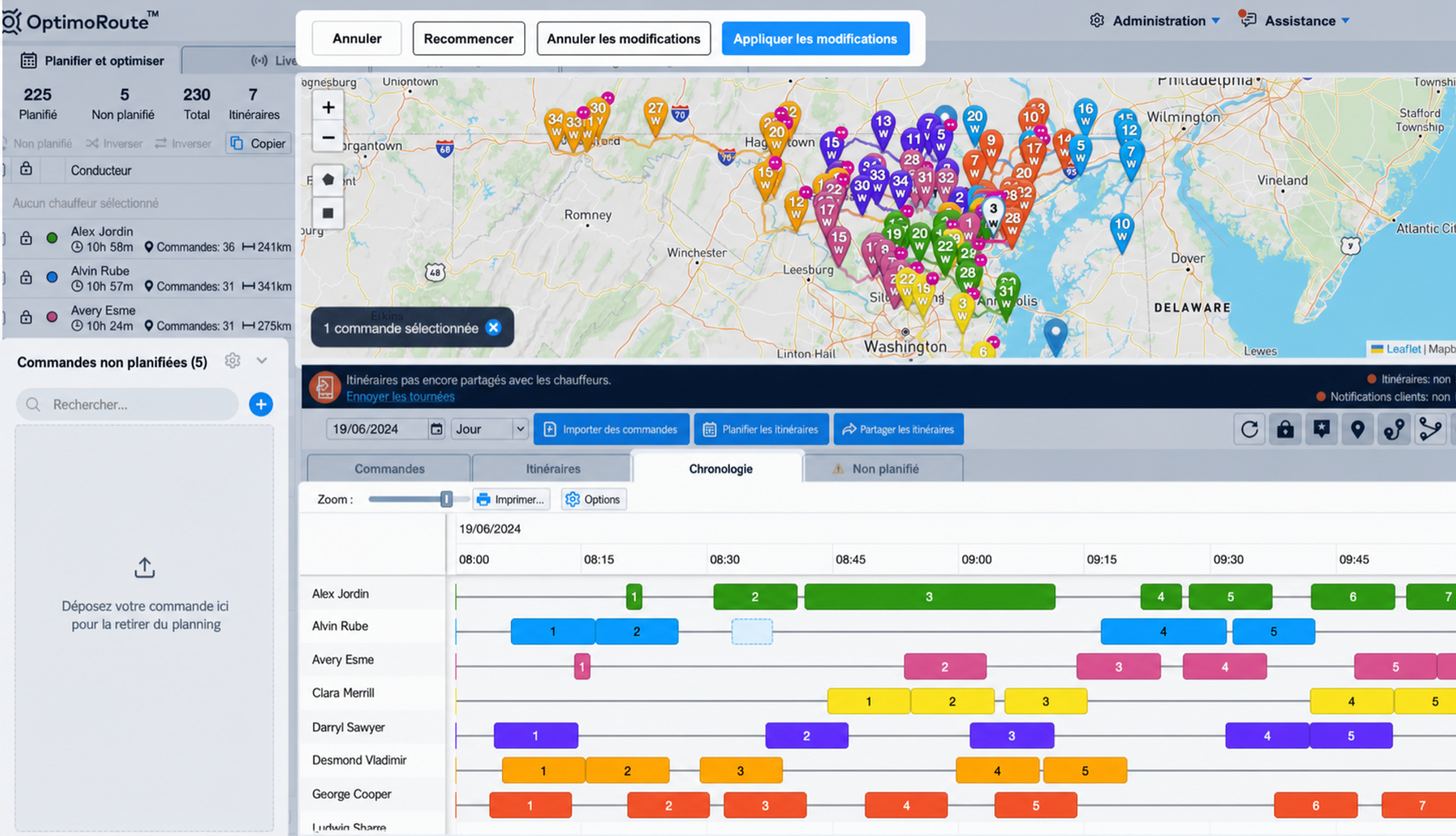Click the blue color dot for Alvin Rube
Screen dimensions: 1456x836
(52, 278)
